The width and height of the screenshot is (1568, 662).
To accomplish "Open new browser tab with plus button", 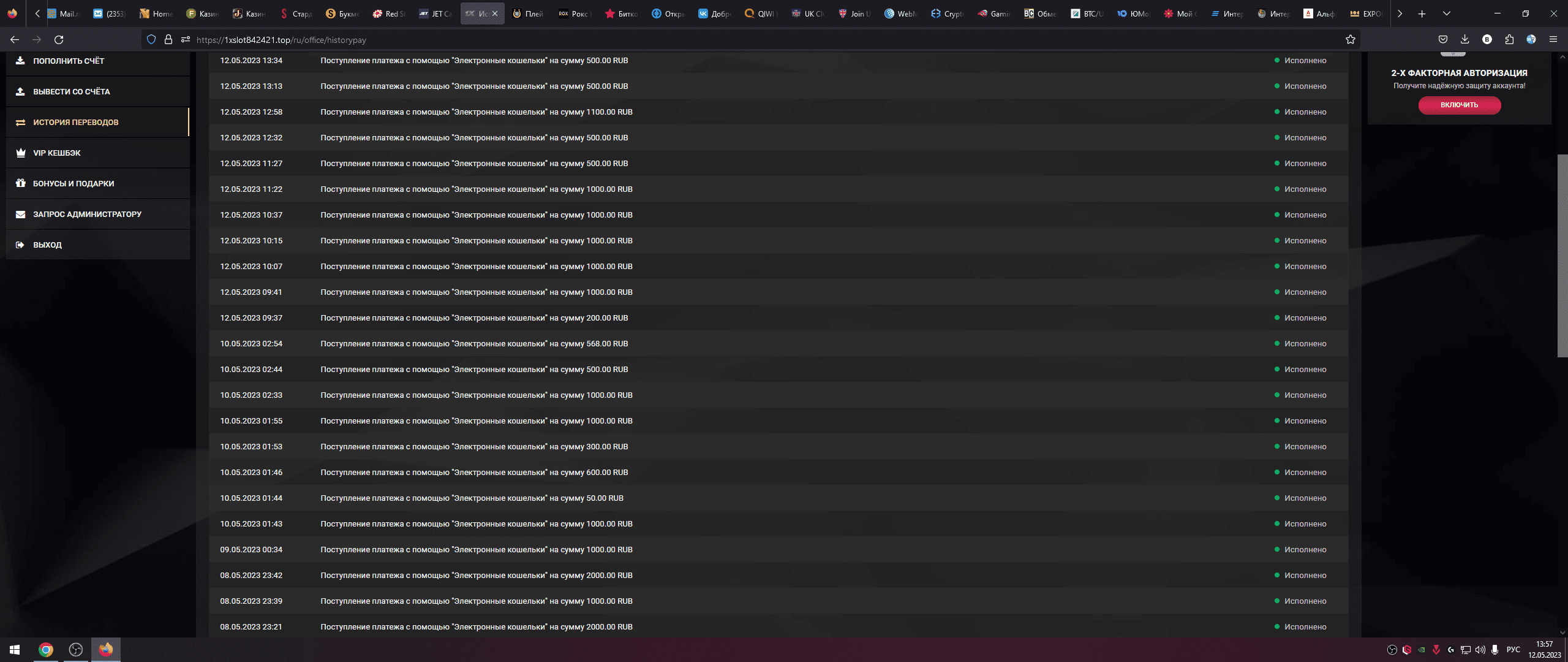I will tap(1422, 13).
